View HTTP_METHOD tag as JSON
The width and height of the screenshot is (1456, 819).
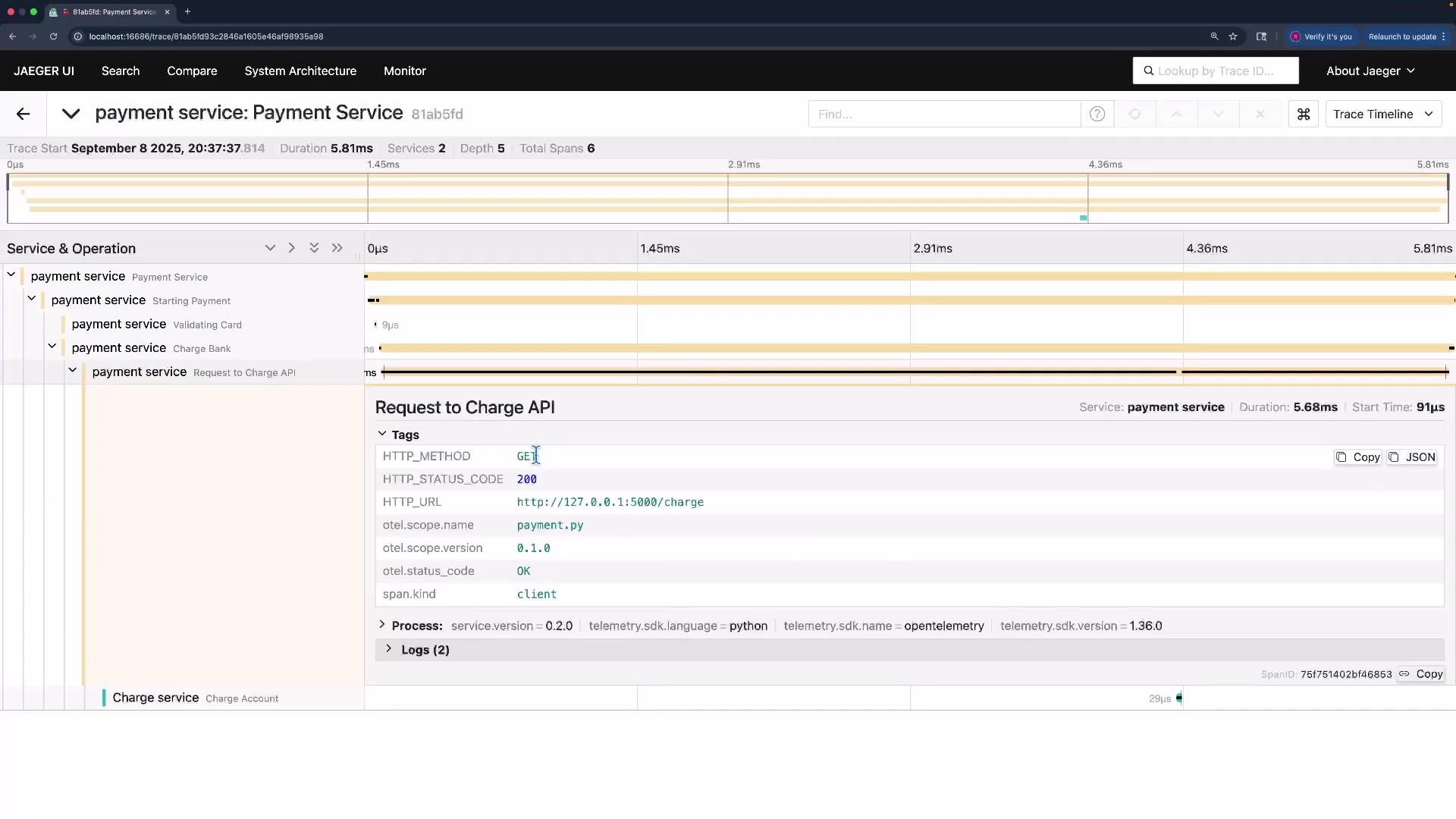(x=1412, y=457)
